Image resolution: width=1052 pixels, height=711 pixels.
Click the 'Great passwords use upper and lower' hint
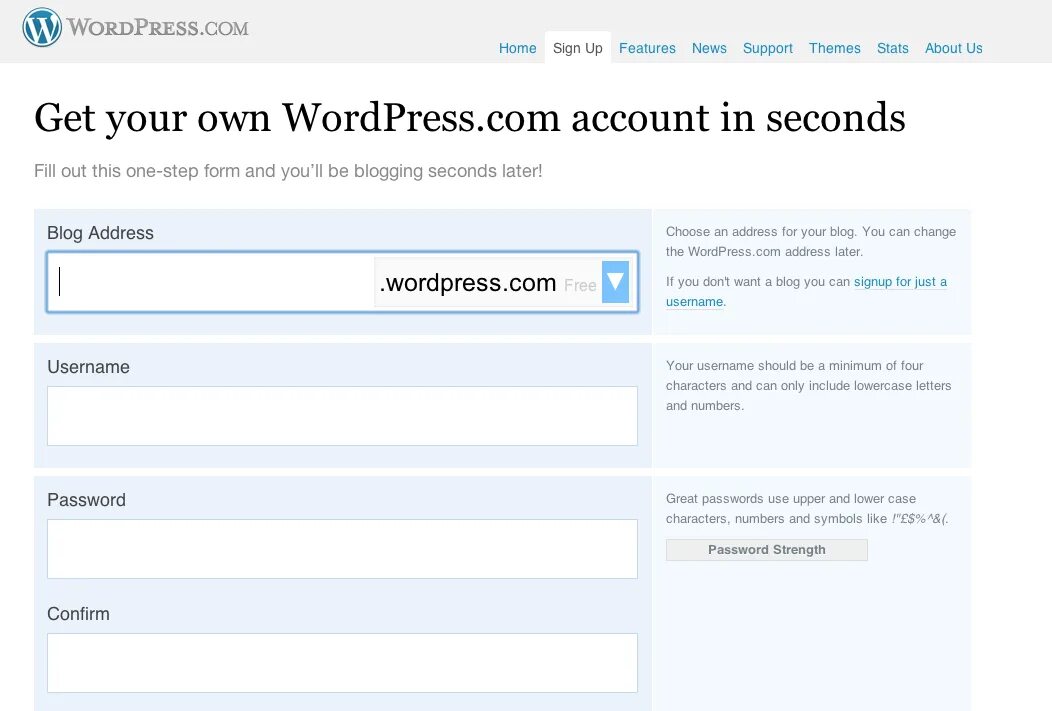(807, 508)
